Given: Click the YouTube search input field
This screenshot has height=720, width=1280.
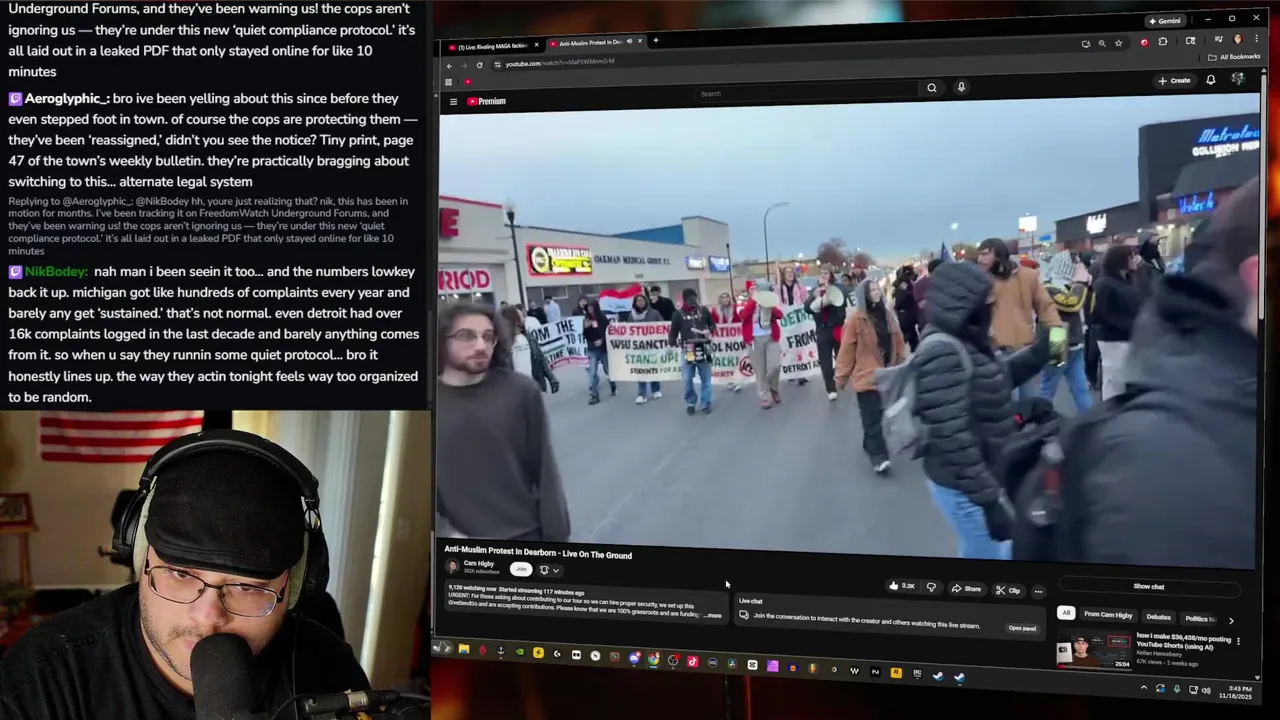Looking at the screenshot, I should (x=807, y=93).
